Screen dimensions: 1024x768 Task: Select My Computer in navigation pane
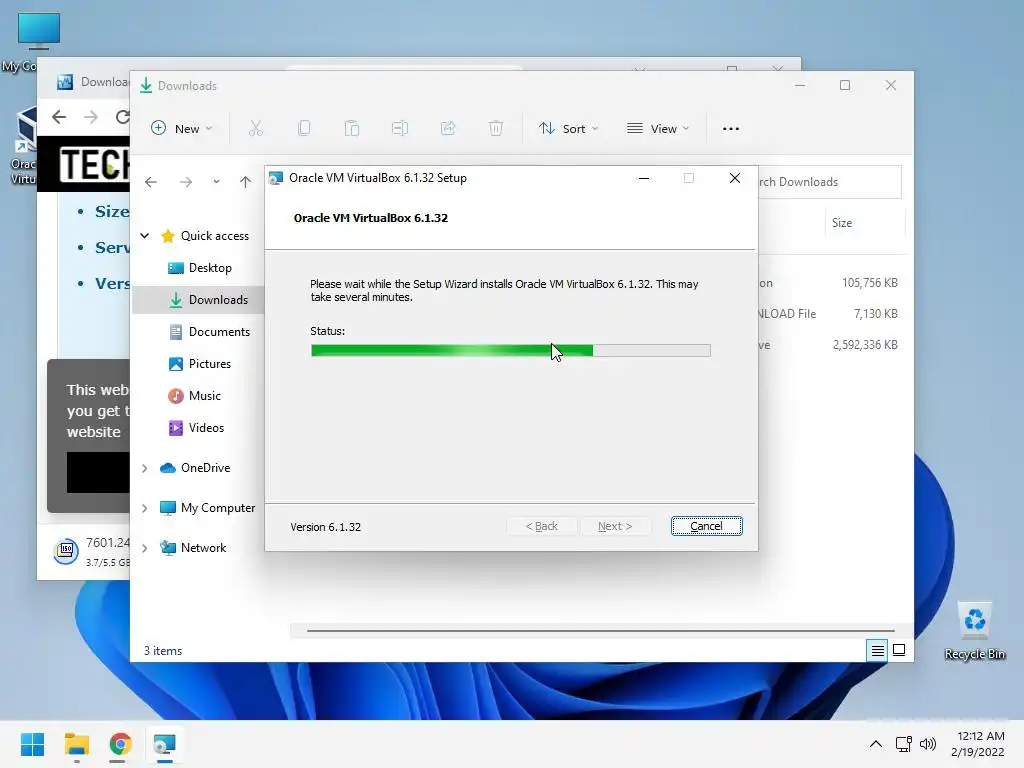click(208, 508)
